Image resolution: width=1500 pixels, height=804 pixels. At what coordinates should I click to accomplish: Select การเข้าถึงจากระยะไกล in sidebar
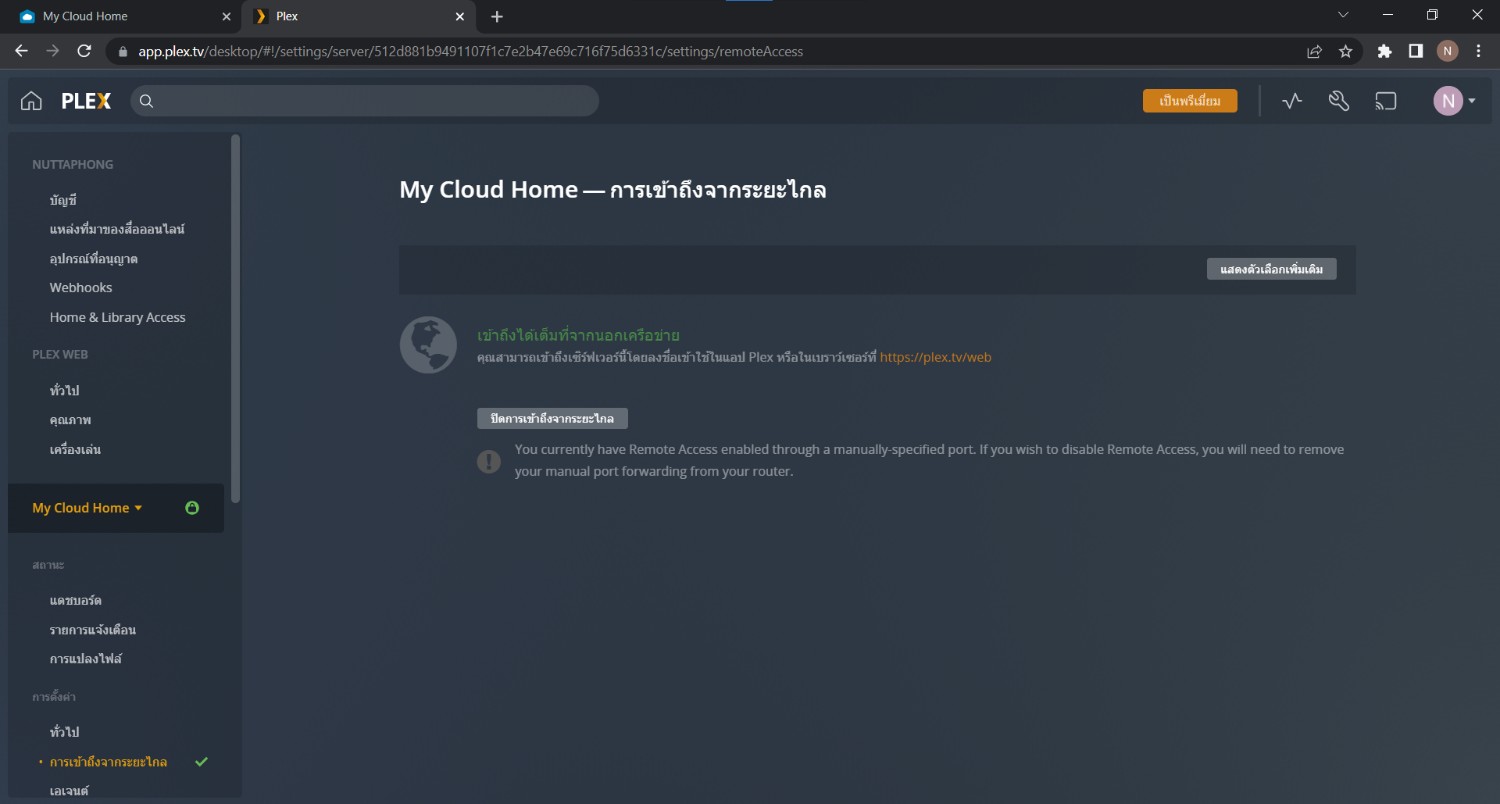pos(109,762)
